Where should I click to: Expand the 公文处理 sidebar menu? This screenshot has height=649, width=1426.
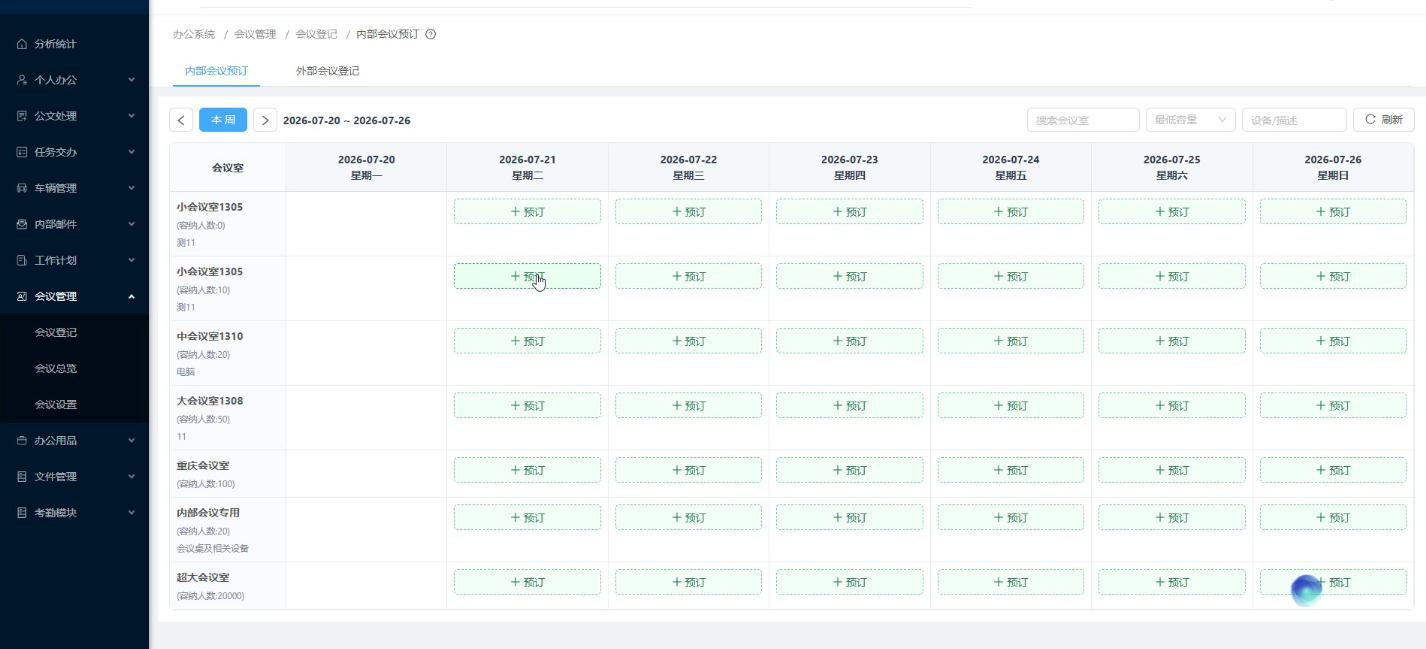pos(74,116)
